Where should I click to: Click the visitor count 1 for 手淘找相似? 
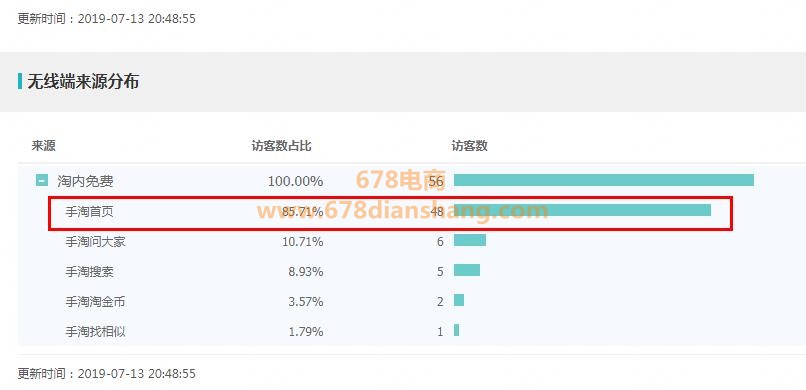440,332
